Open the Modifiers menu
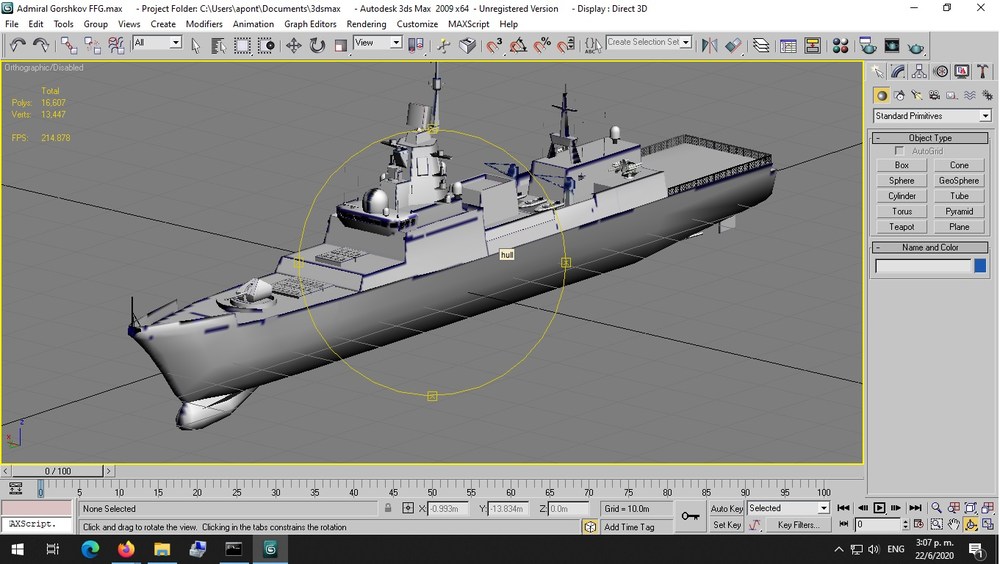Viewport: 1000px width, 564px height. click(x=204, y=24)
